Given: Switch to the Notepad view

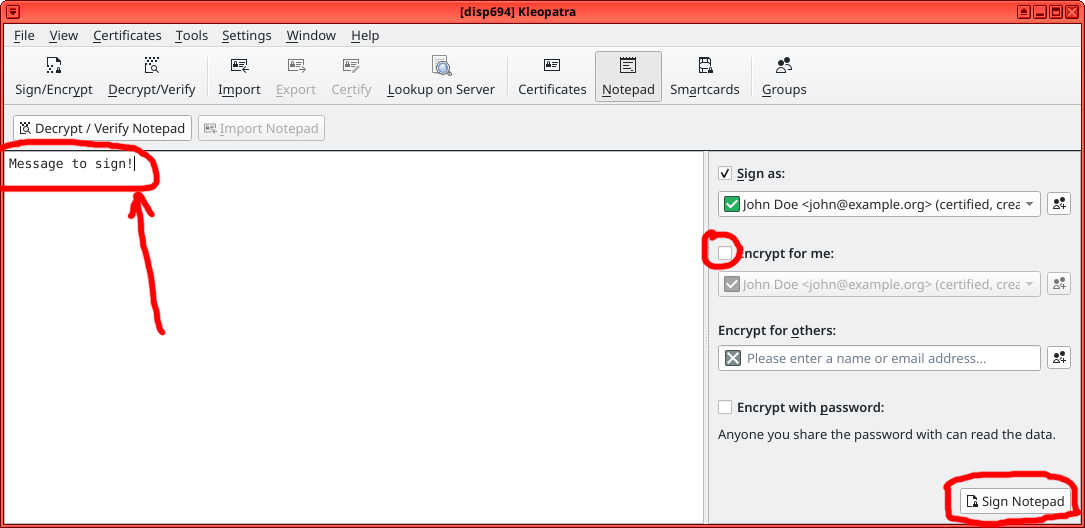Looking at the screenshot, I should coord(628,76).
